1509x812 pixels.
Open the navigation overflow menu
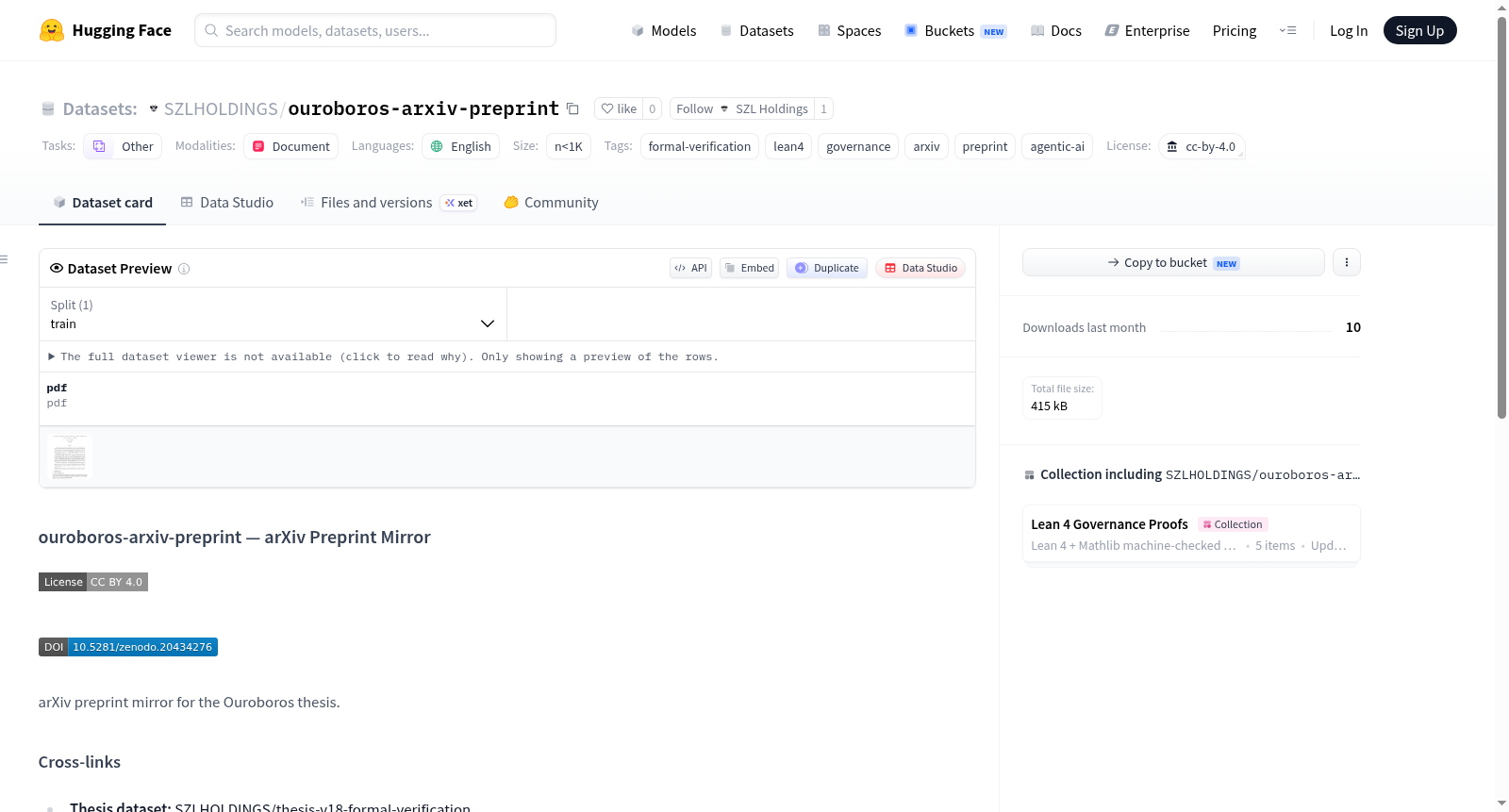pyautogui.click(x=1287, y=30)
